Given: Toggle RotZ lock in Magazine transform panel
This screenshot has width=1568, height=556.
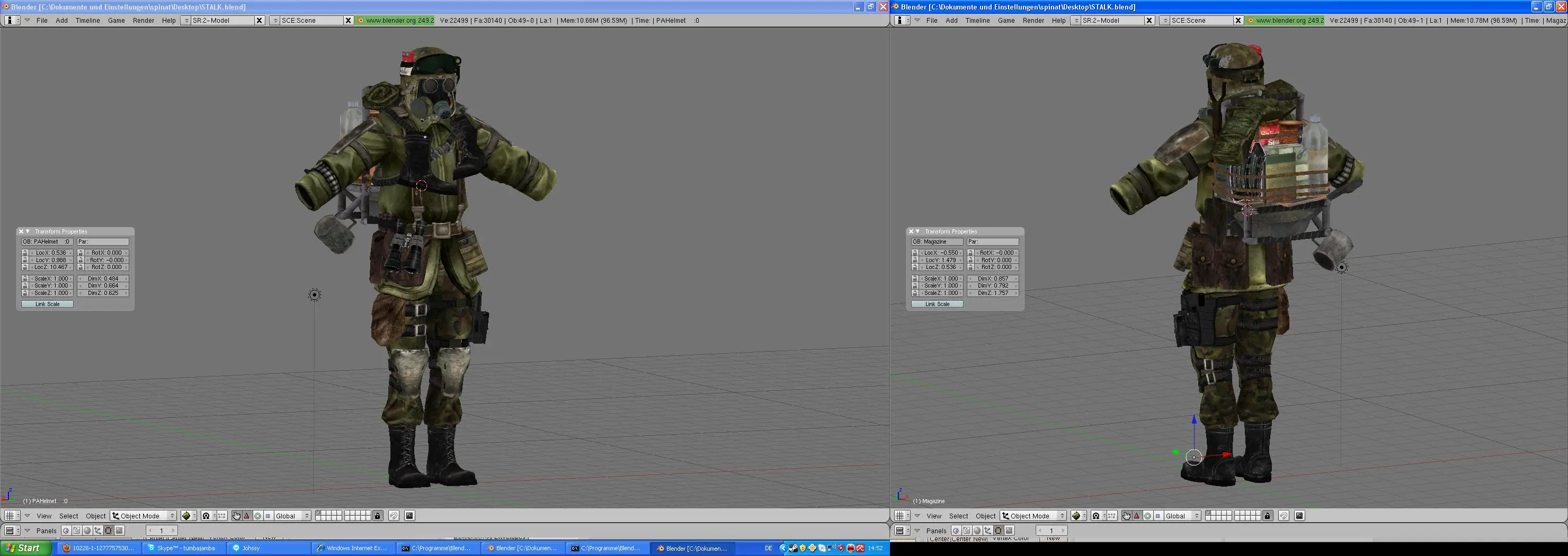Looking at the screenshot, I should (971, 267).
